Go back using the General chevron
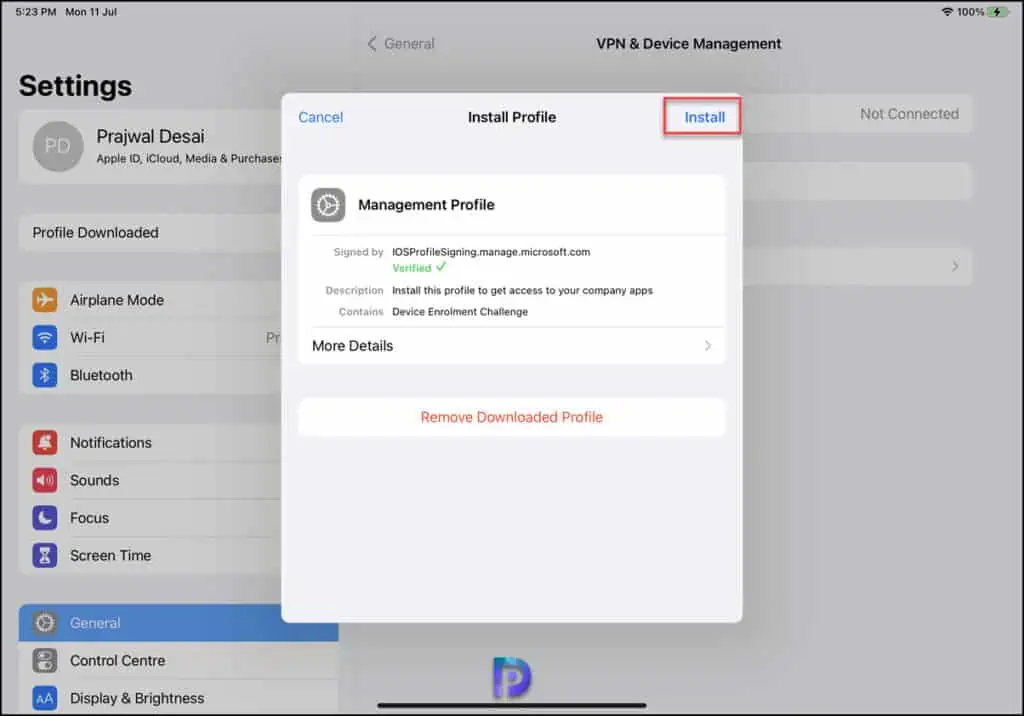The image size is (1024, 716). click(372, 44)
